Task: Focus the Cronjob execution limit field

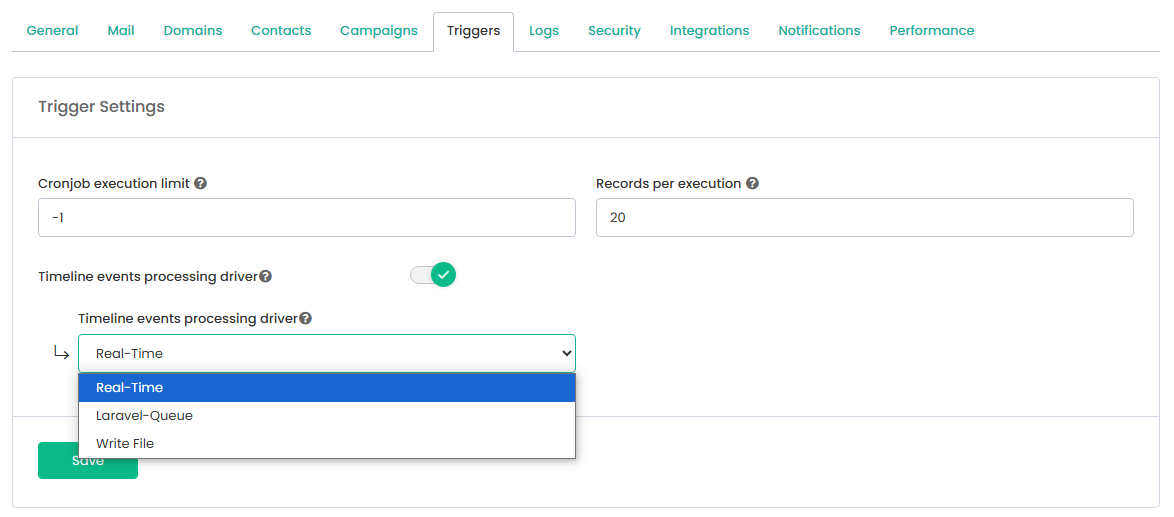Action: pos(307,218)
